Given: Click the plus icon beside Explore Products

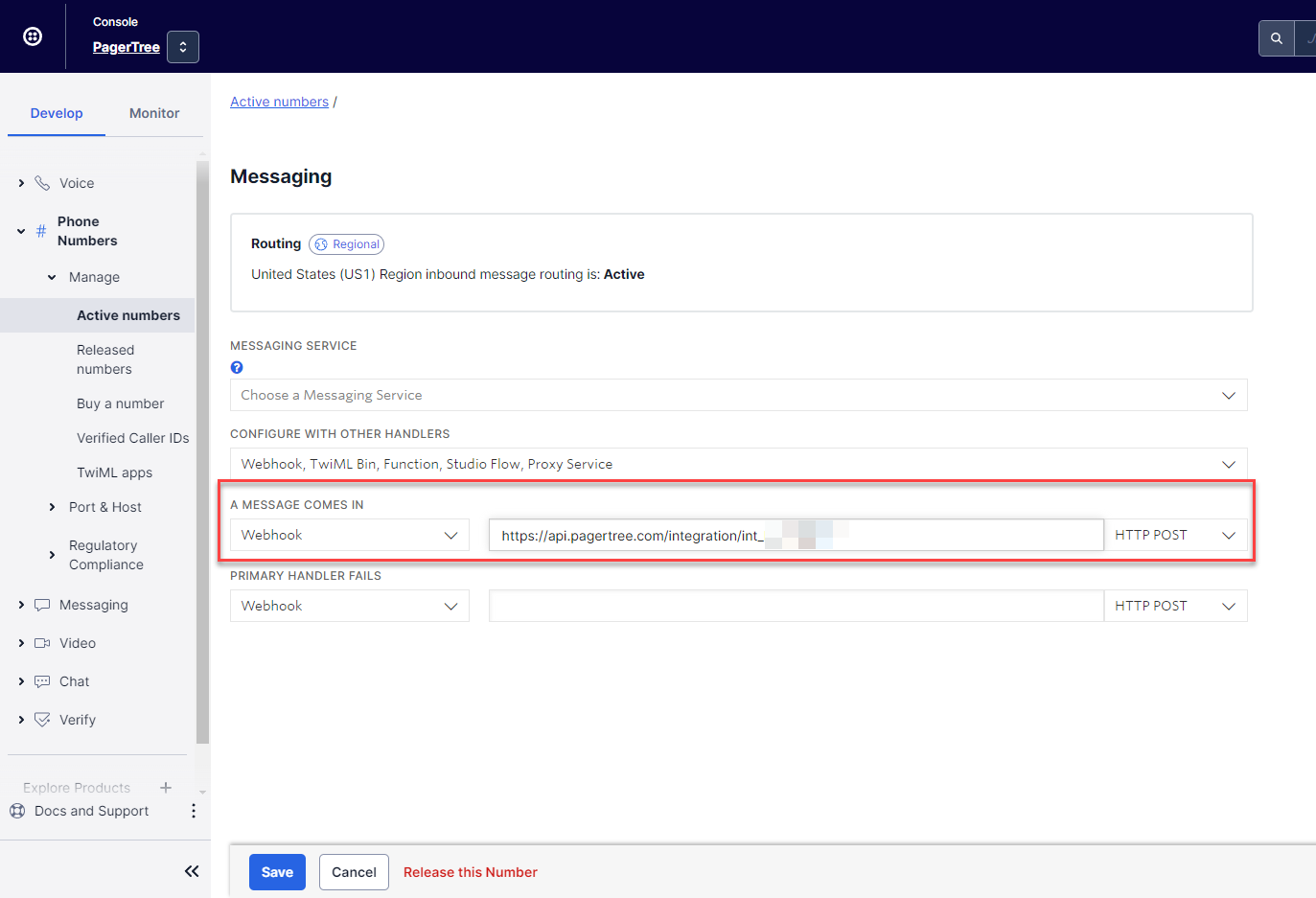Looking at the screenshot, I should (166, 788).
